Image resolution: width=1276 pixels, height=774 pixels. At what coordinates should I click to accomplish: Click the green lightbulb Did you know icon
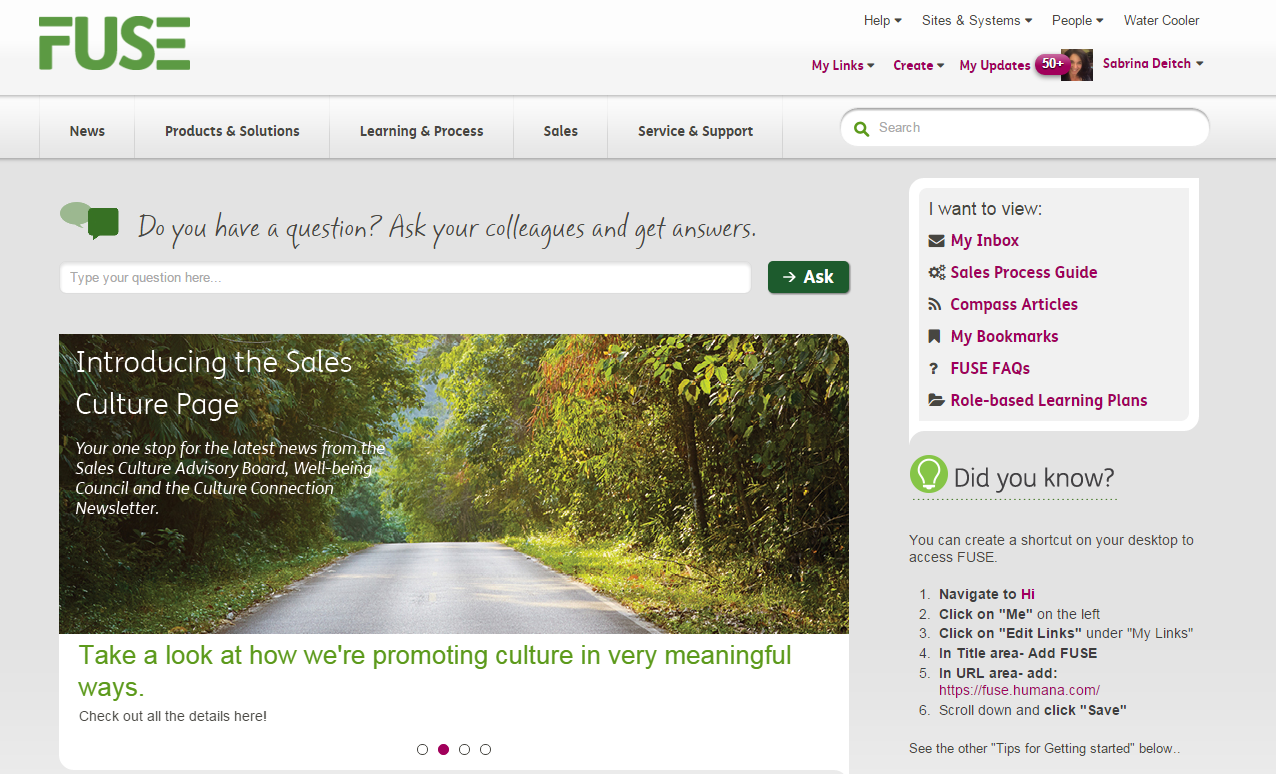pos(928,475)
